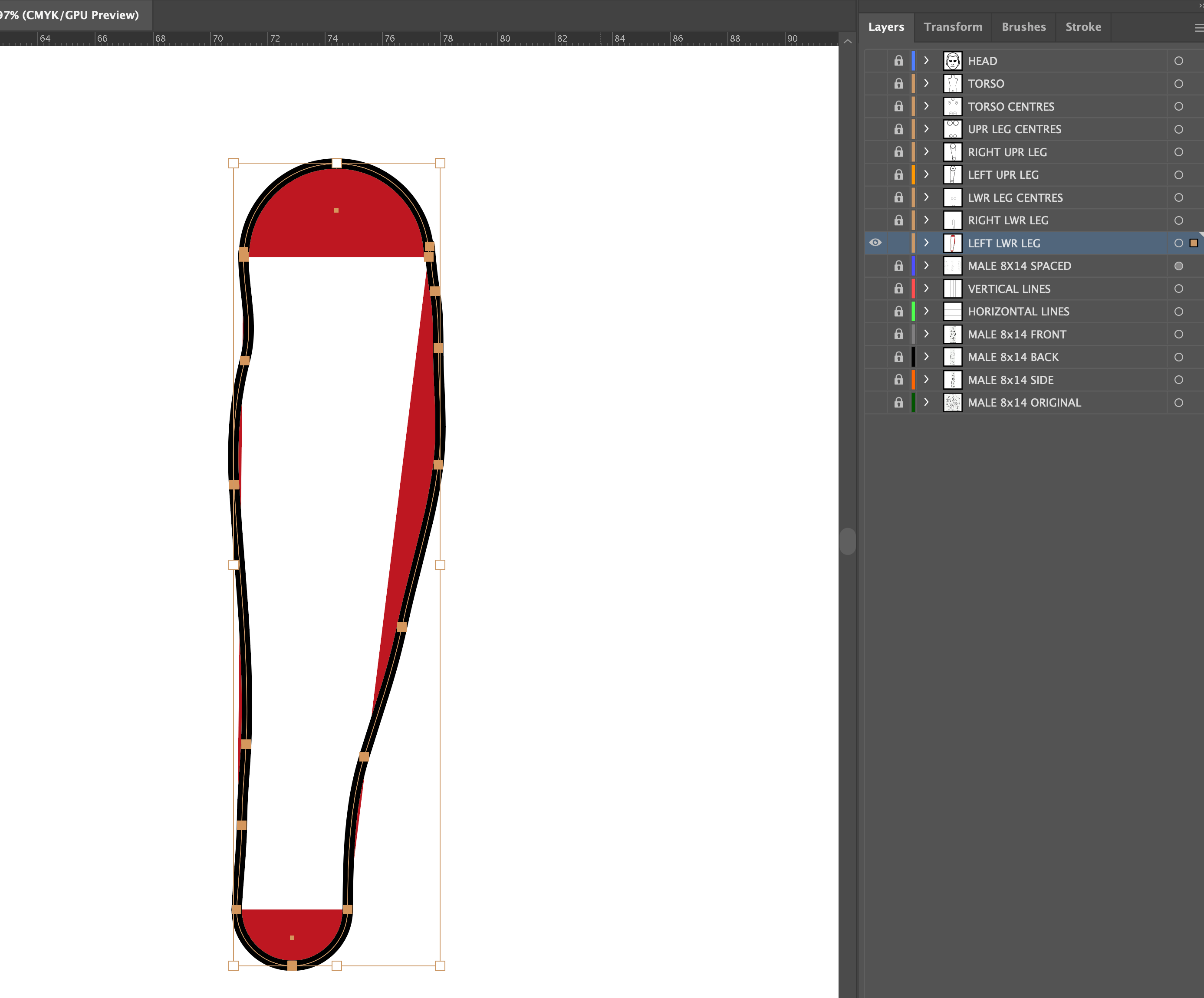Select the MALE 8x14 BACK layer name
This screenshot has width=1204, height=998.
[x=1013, y=357]
